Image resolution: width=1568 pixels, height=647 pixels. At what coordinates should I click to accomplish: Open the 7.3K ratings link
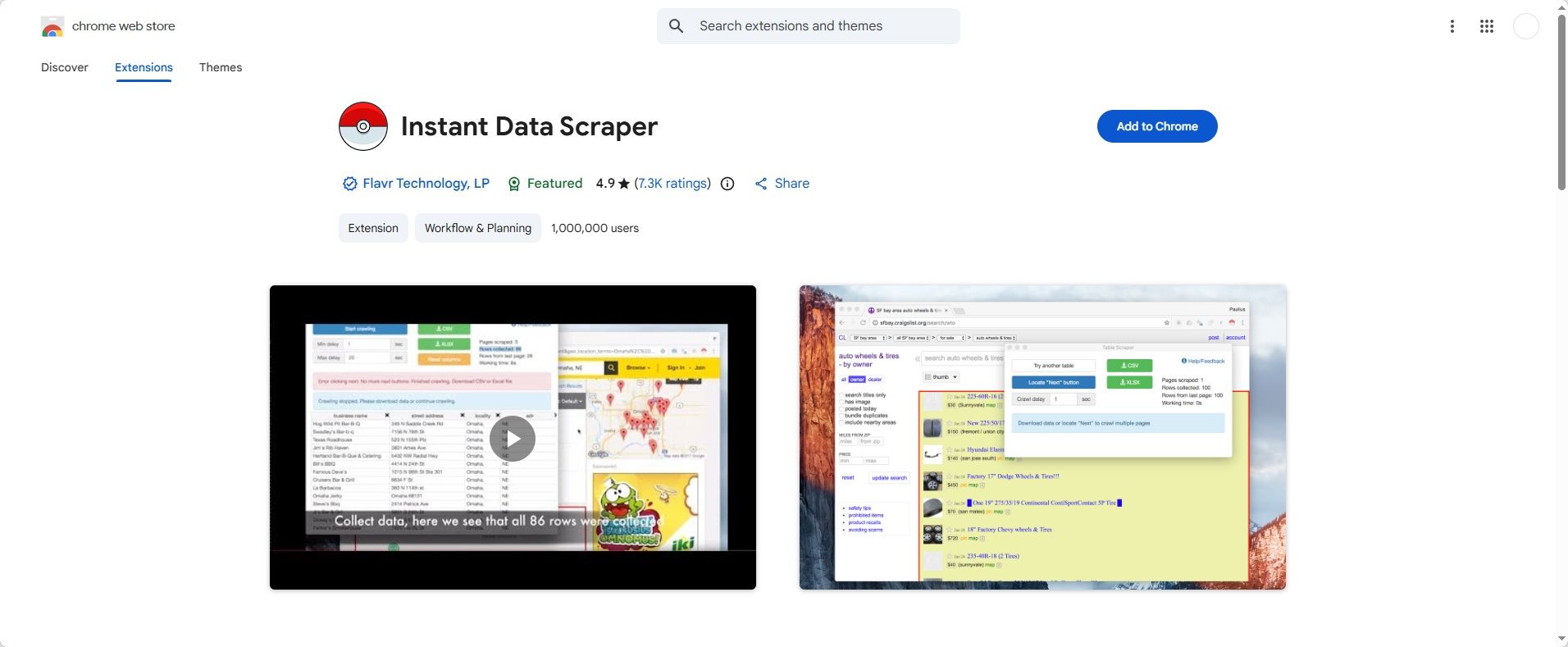(x=672, y=184)
